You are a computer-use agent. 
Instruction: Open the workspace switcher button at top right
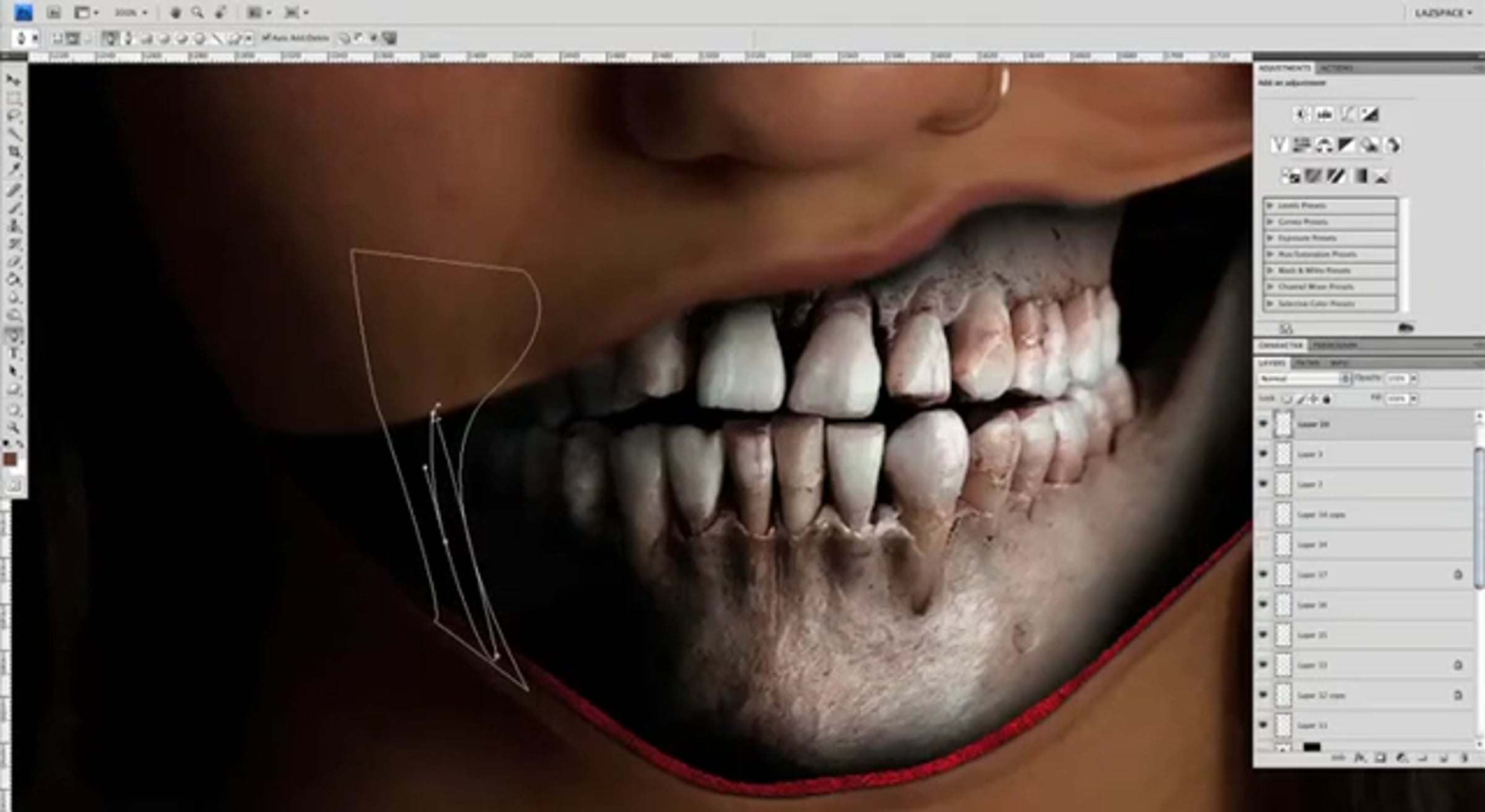tap(1444, 13)
